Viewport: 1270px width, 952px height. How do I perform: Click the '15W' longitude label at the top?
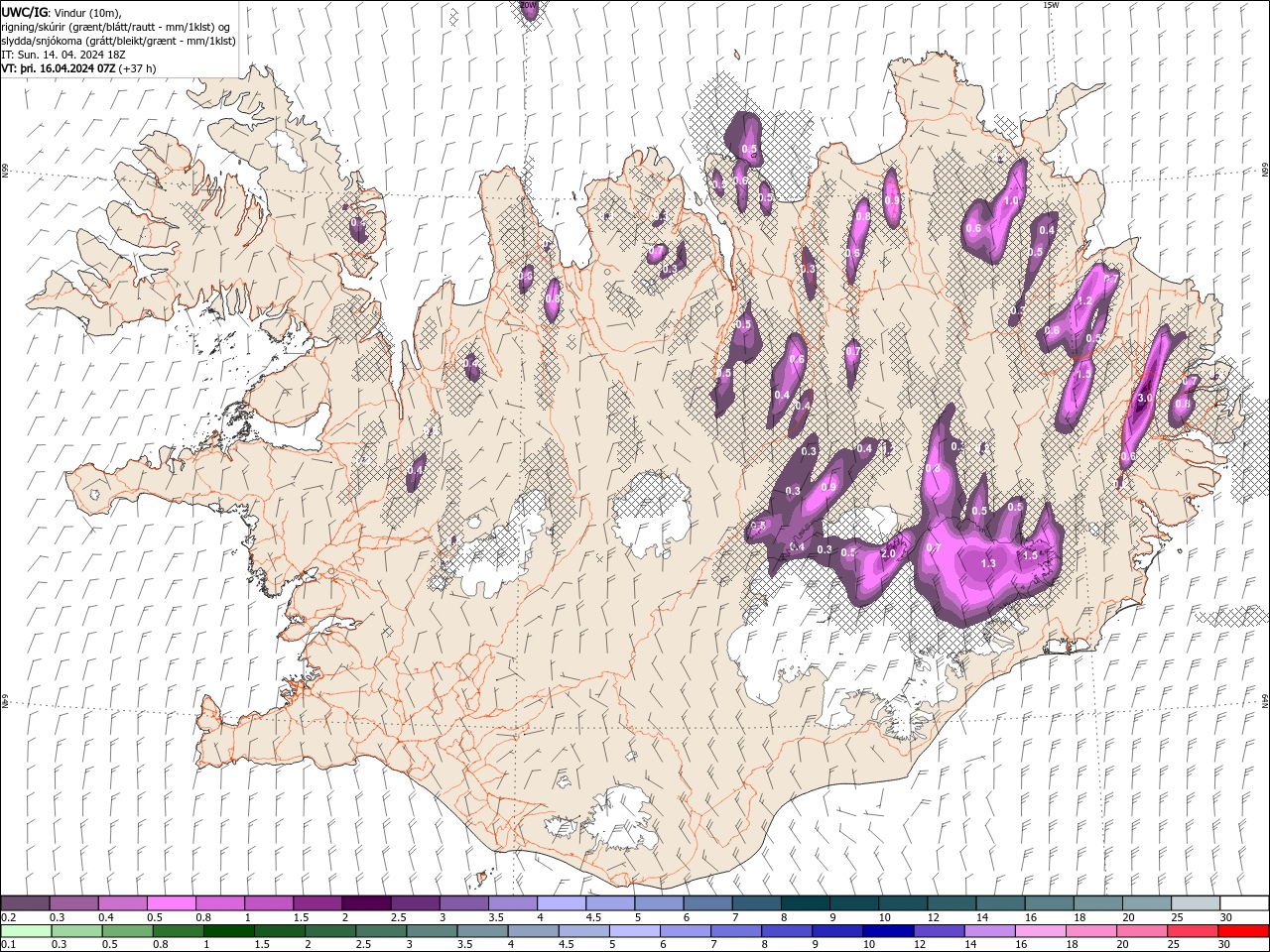(x=1051, y=5)
